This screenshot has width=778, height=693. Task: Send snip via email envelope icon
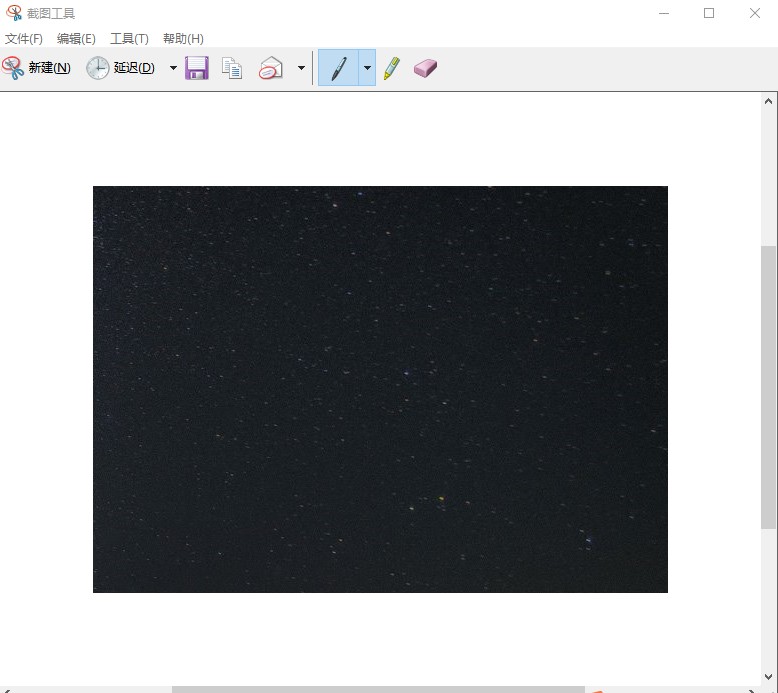coord(271,68)
